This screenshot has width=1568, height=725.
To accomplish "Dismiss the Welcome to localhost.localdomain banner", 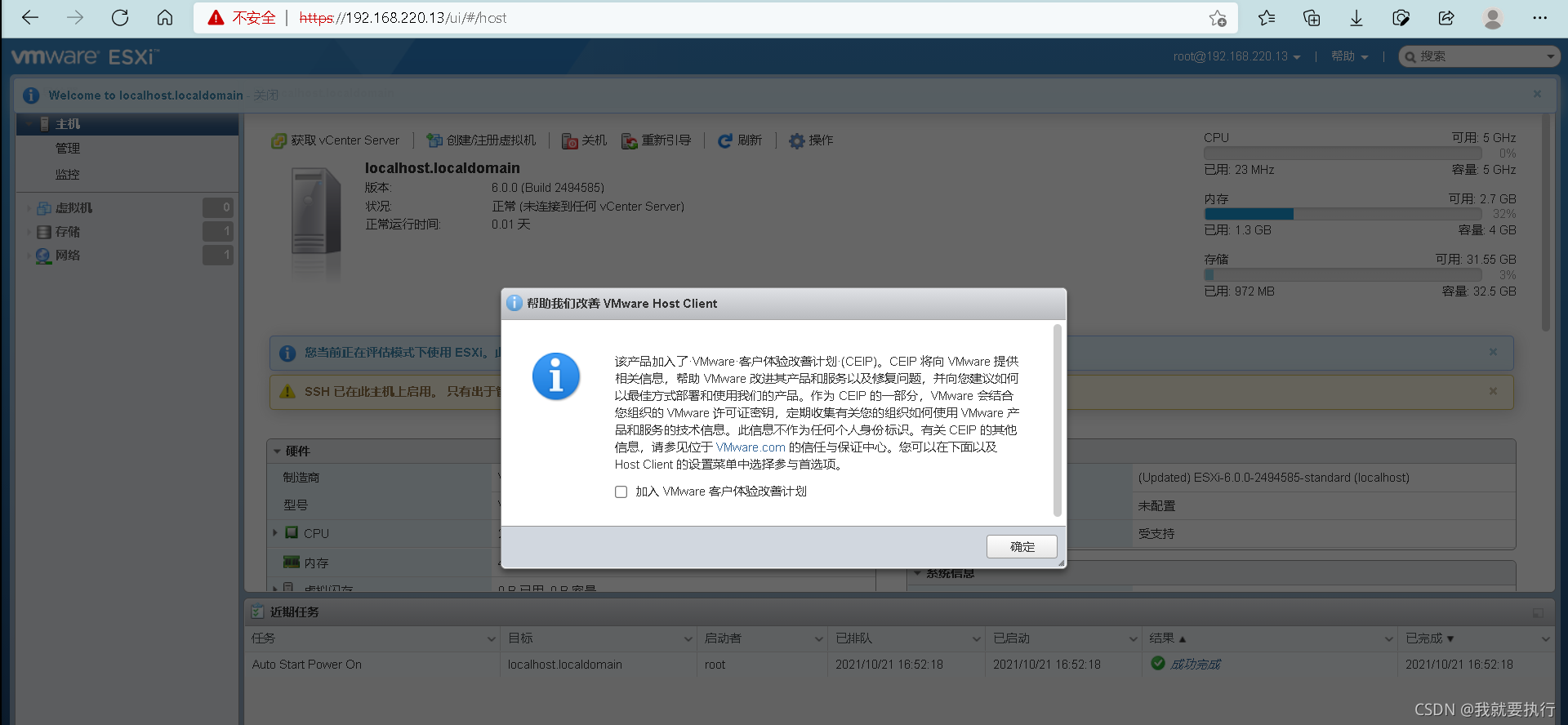I will [1537, 94].
